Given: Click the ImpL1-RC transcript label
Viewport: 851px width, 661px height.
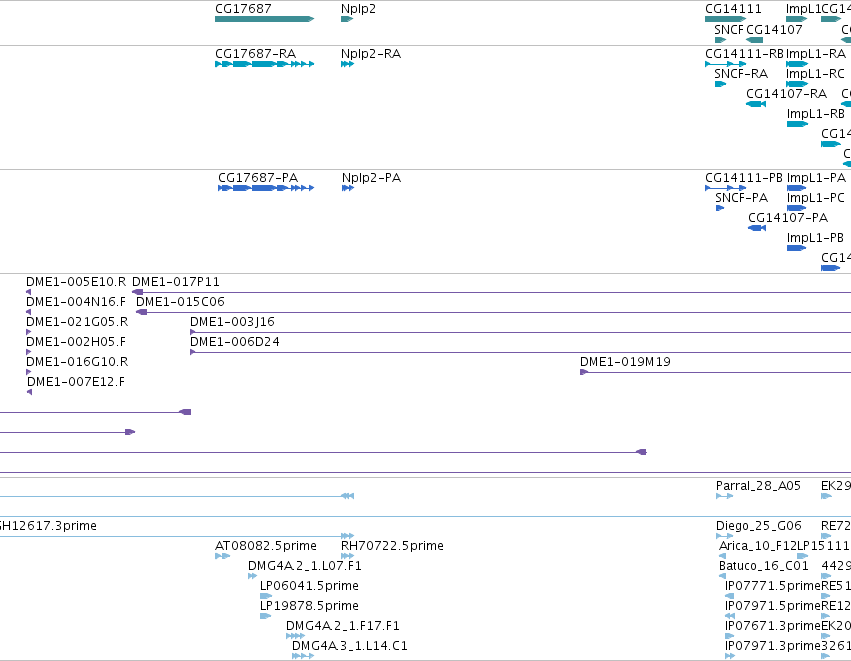Looking at the screenshot, I should [815, 74].
